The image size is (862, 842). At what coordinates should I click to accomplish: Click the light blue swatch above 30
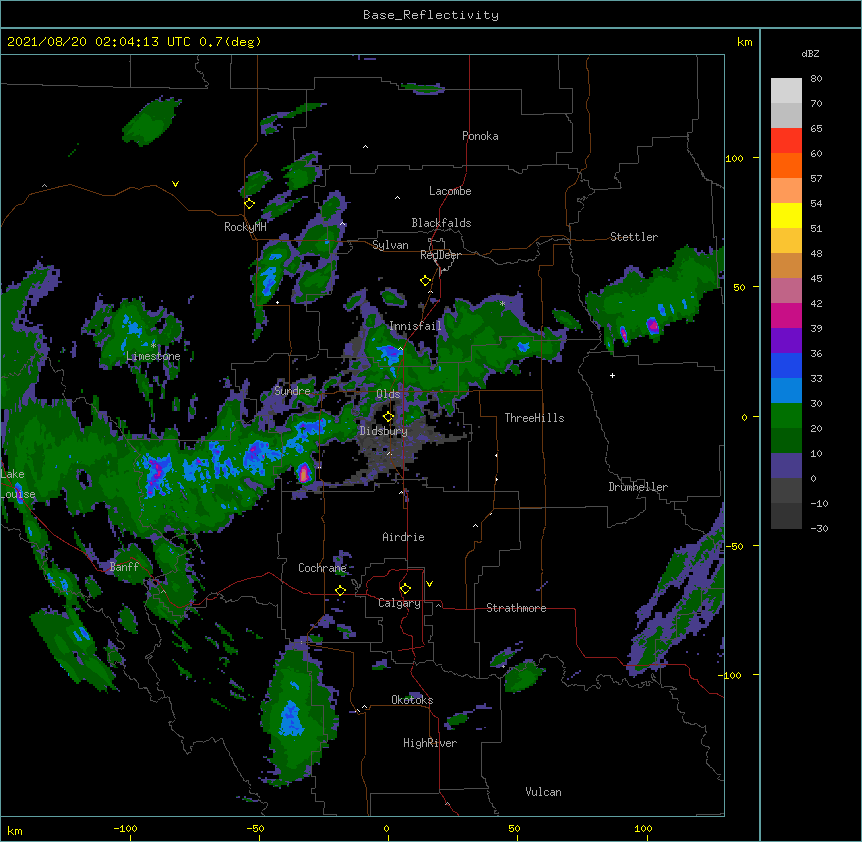pos(786,390)
